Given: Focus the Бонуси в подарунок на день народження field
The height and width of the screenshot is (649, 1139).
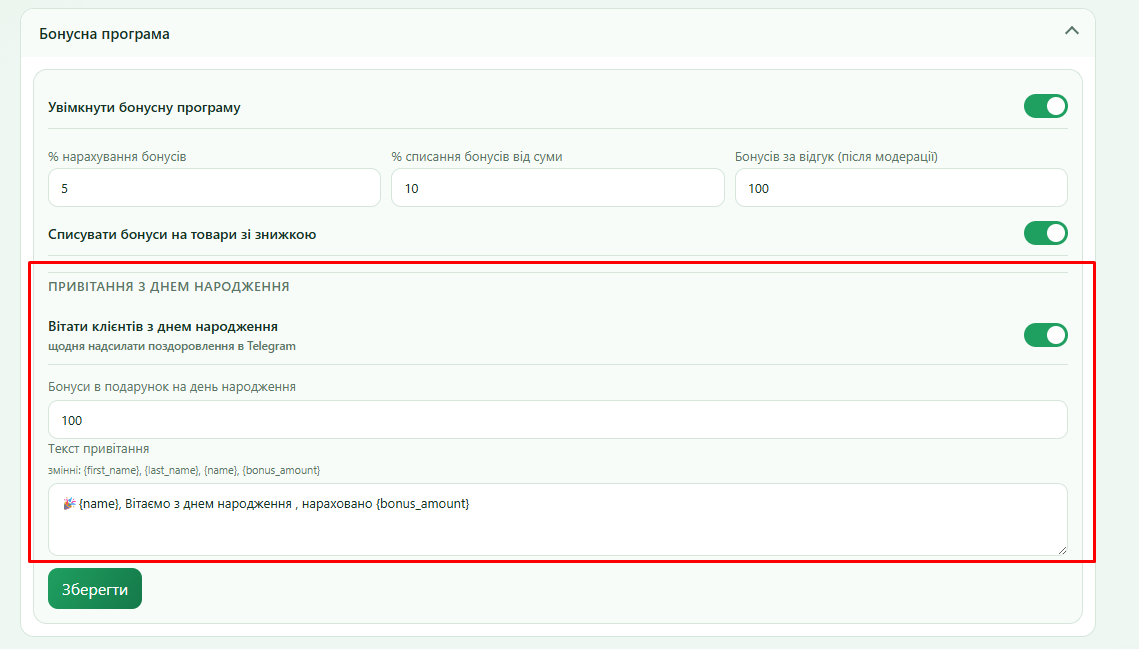Looking at the screenshot, I should (557, 419).
